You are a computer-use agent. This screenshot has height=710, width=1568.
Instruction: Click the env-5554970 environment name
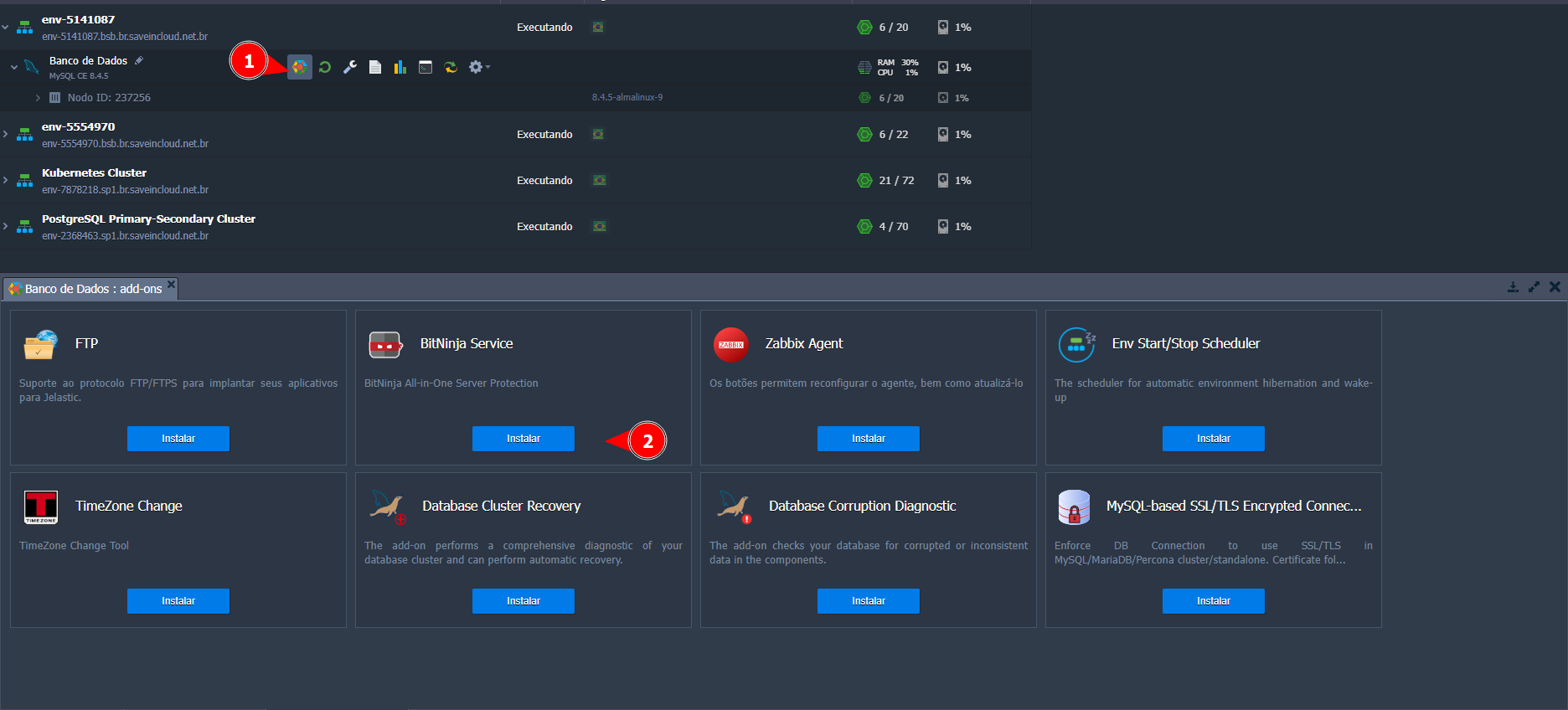[79, 127]
